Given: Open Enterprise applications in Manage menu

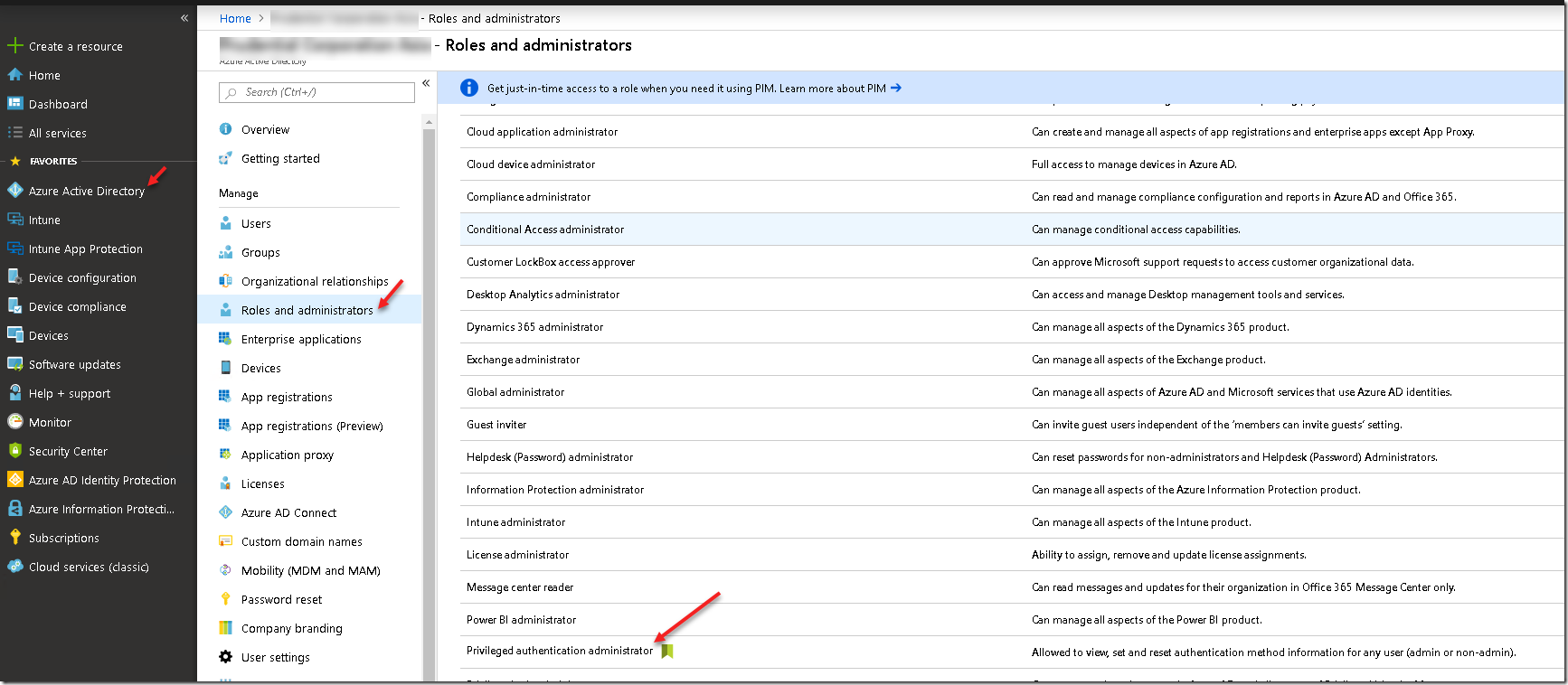Looking at the screenshot, I should click(301, 339).
